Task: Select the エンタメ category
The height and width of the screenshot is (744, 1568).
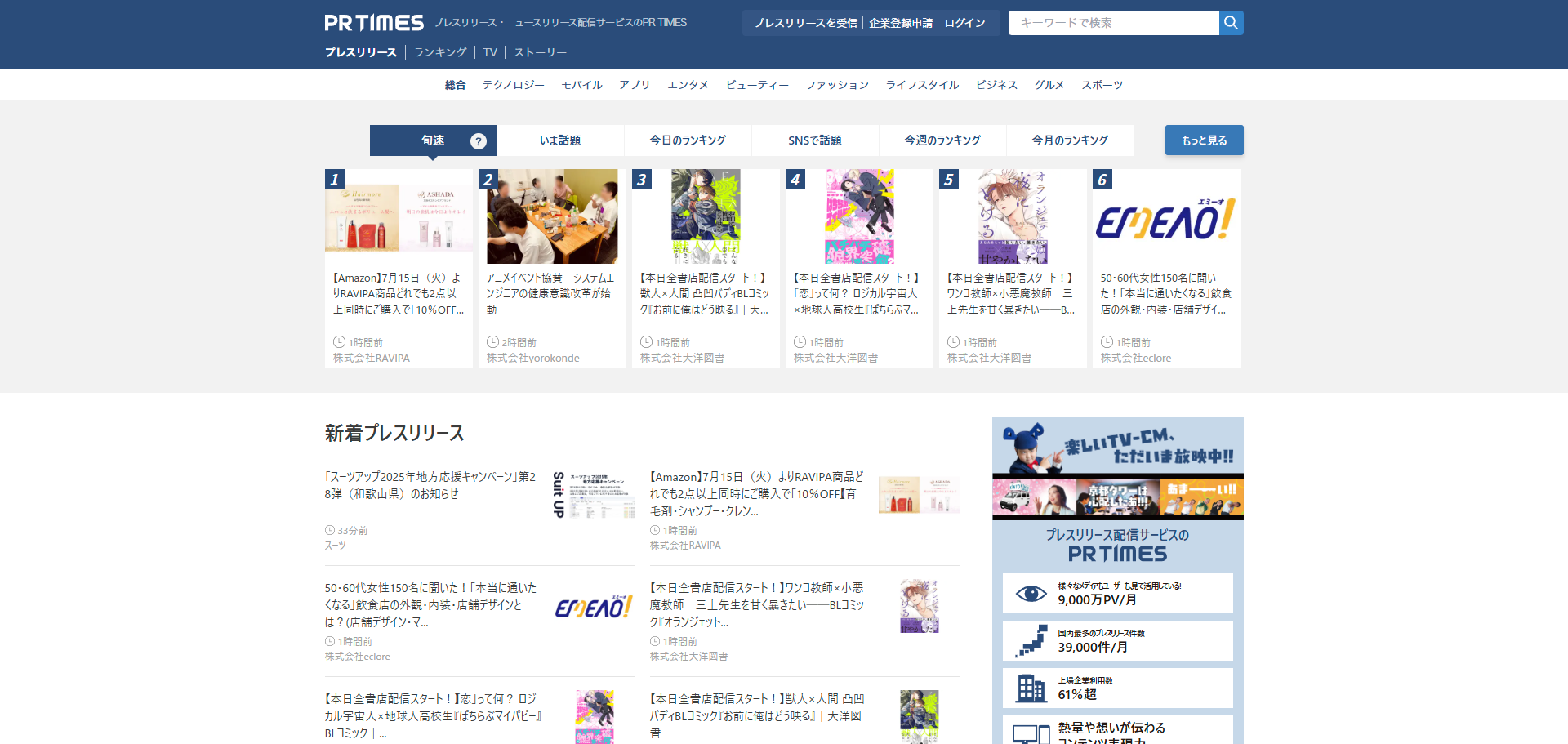Action: [x=688, y=85]
